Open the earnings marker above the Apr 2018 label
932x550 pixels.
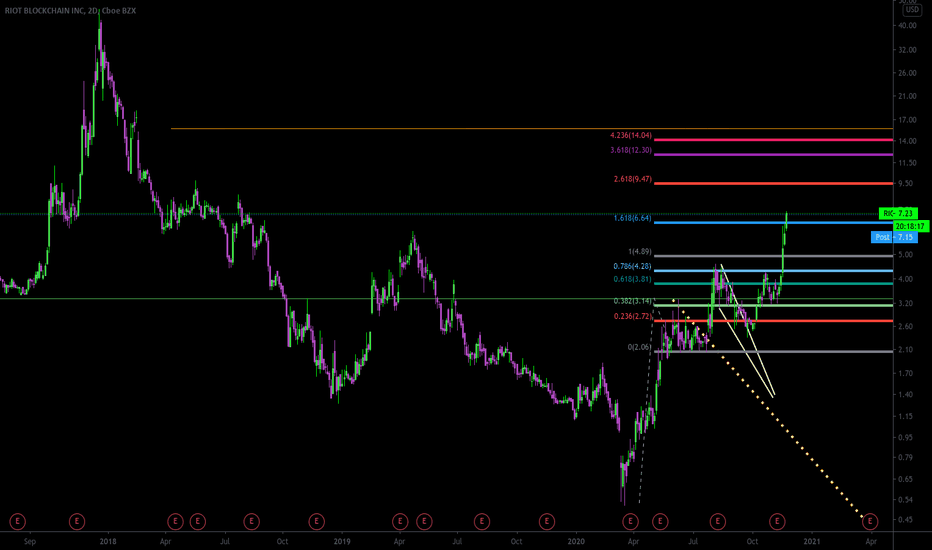[x=175, y=521]
